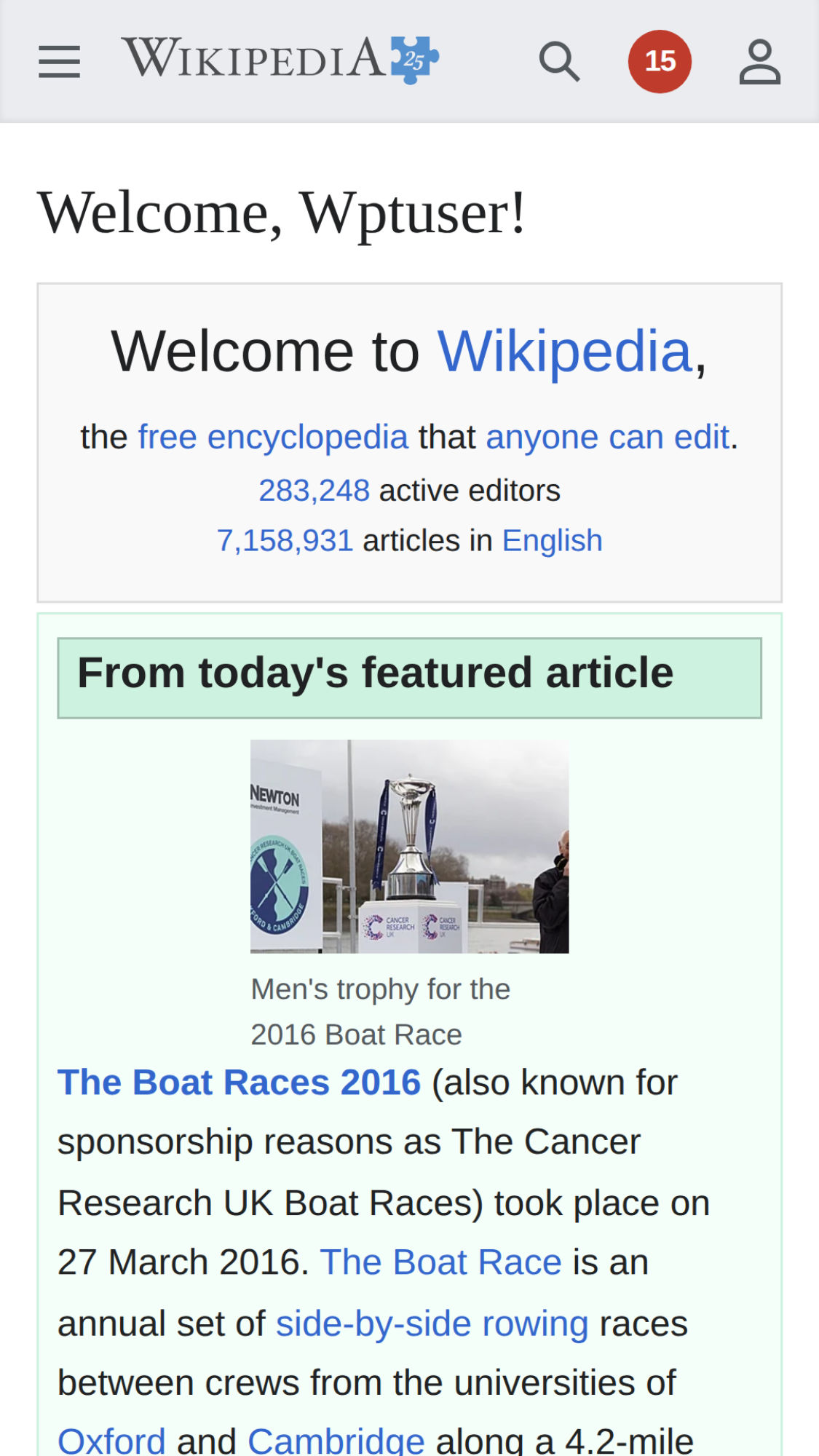819x1456 pixels.
Task: Open the Boat Race trophy image
Action: coord(409,846)
